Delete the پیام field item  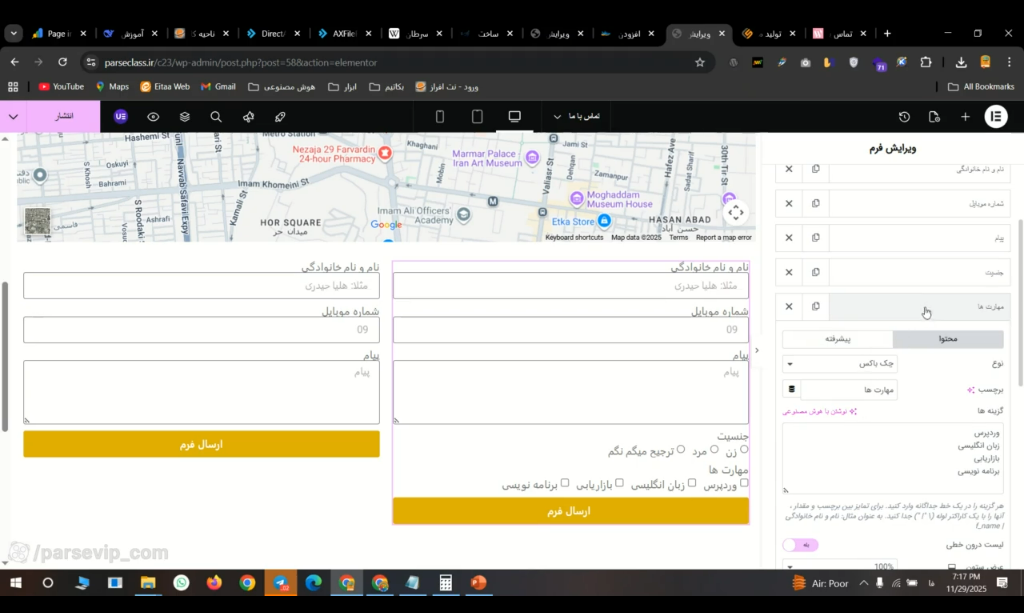point(789,238)
